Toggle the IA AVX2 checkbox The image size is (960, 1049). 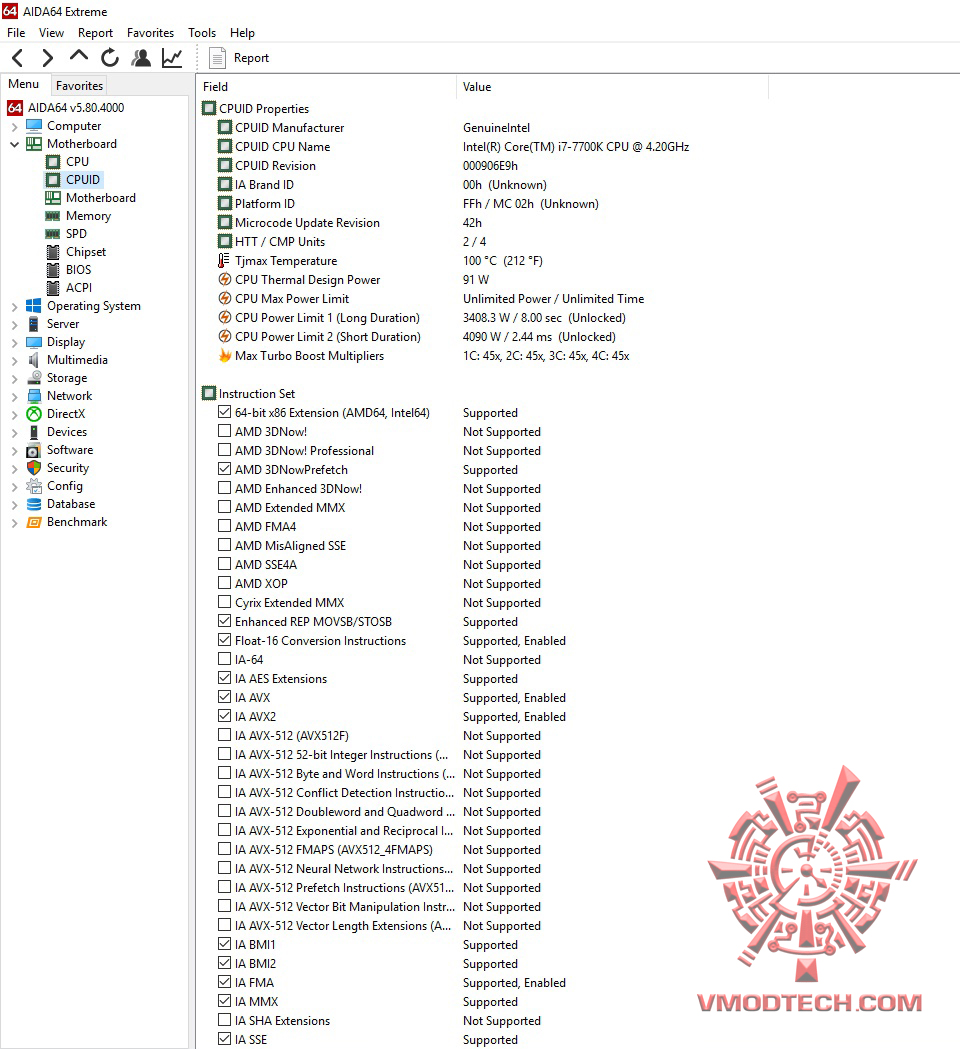point(225,716)
